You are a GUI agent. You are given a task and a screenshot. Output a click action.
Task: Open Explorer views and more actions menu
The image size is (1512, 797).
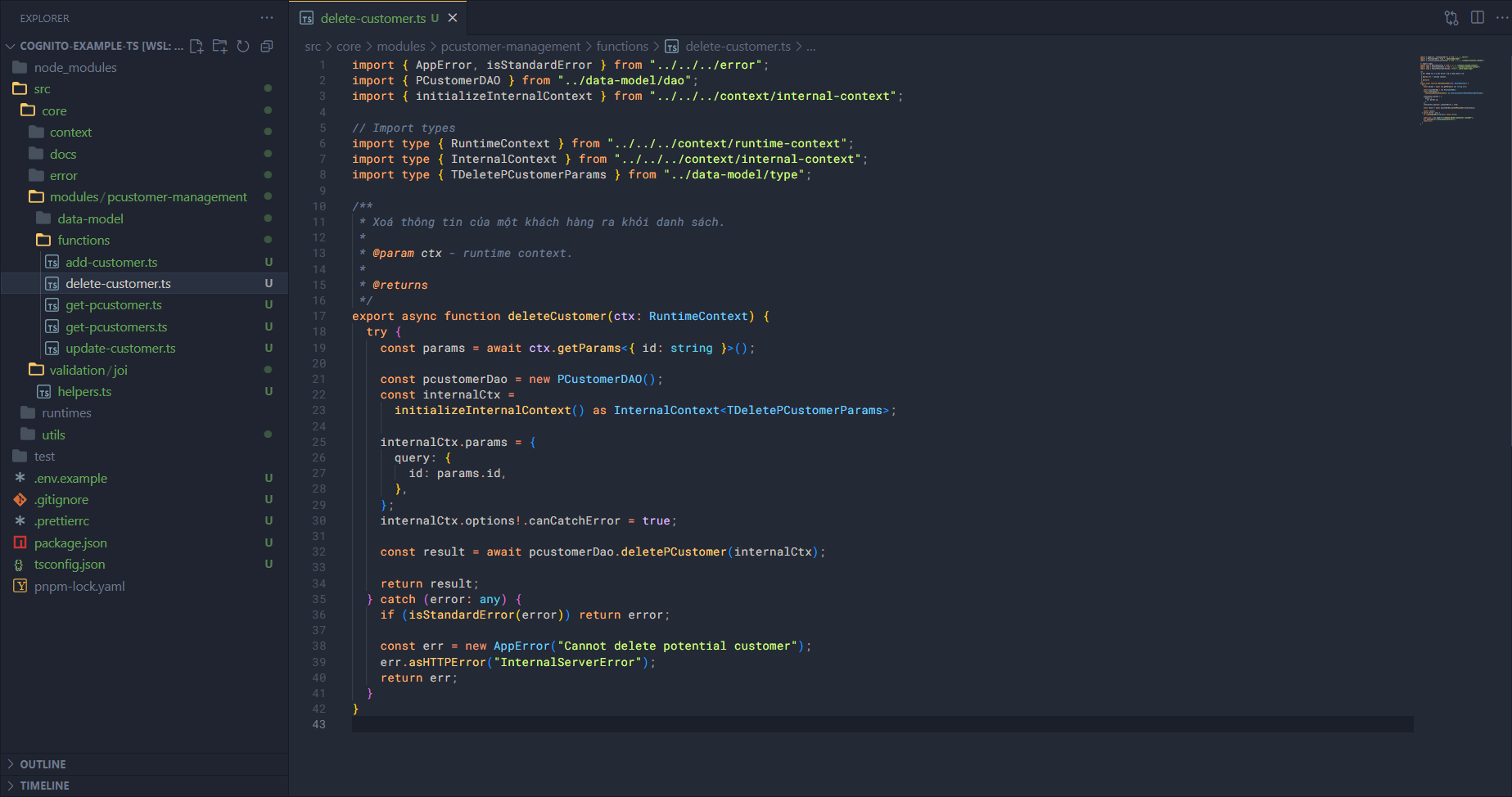(x=267, y=17)
